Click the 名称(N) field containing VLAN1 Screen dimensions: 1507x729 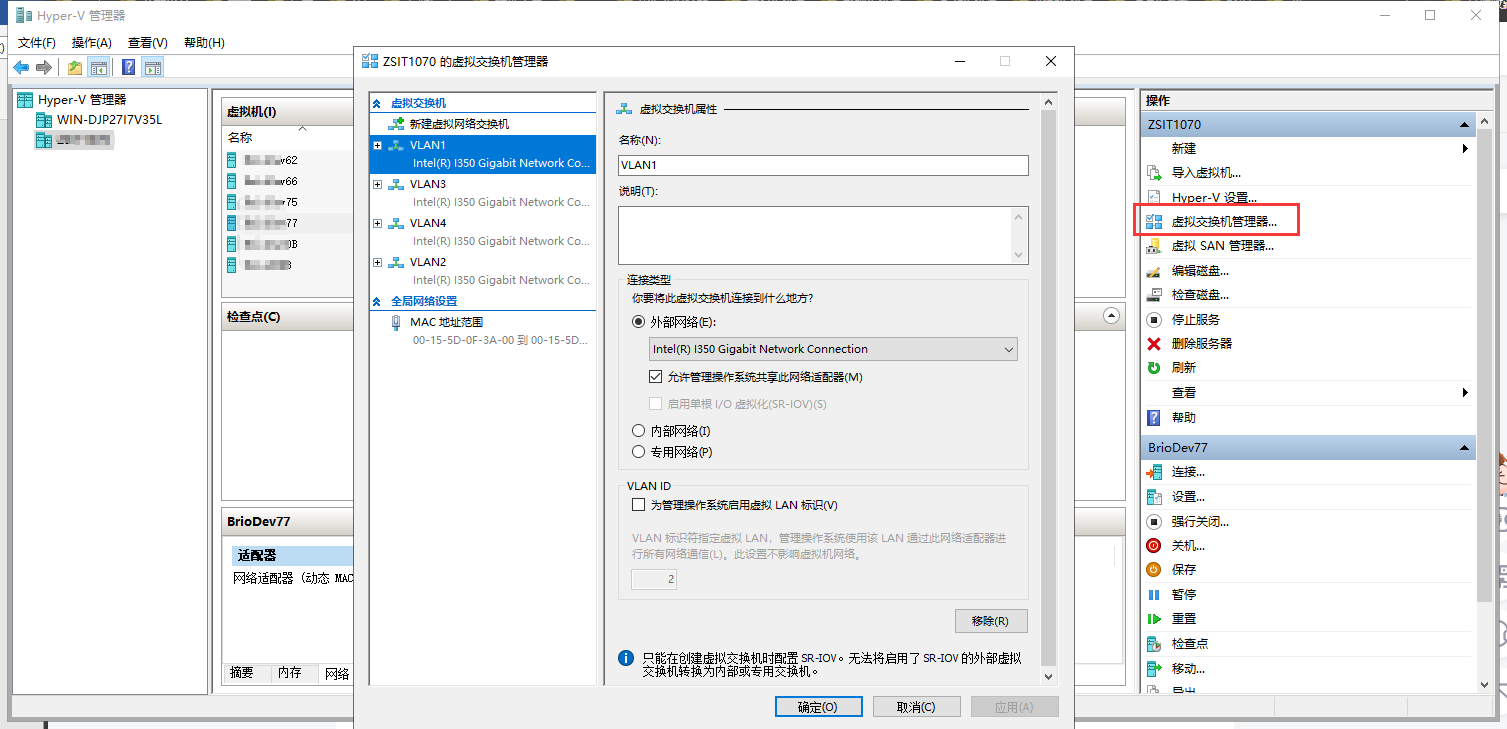coord(823,165)
